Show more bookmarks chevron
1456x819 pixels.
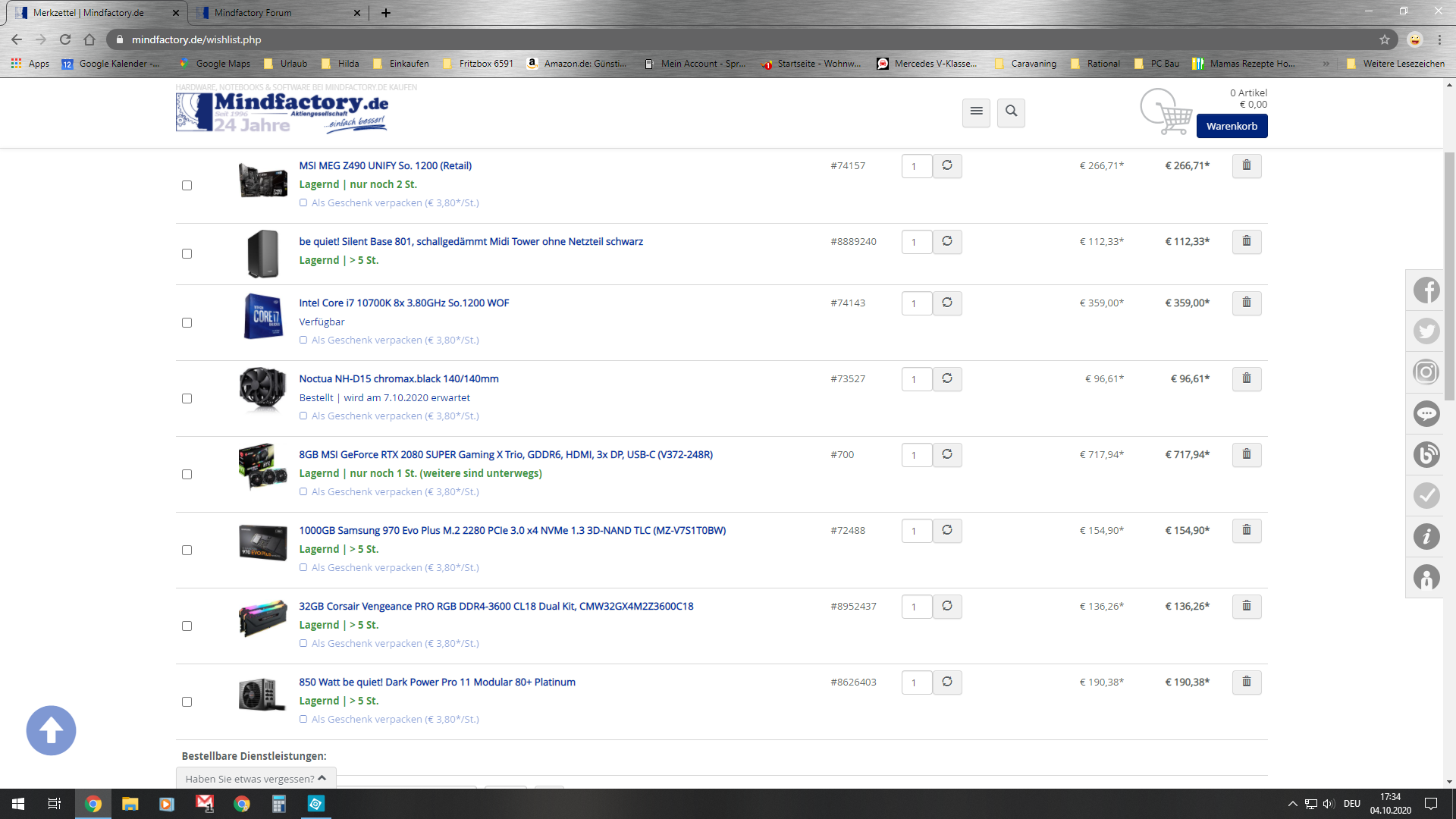(1326, 64)
